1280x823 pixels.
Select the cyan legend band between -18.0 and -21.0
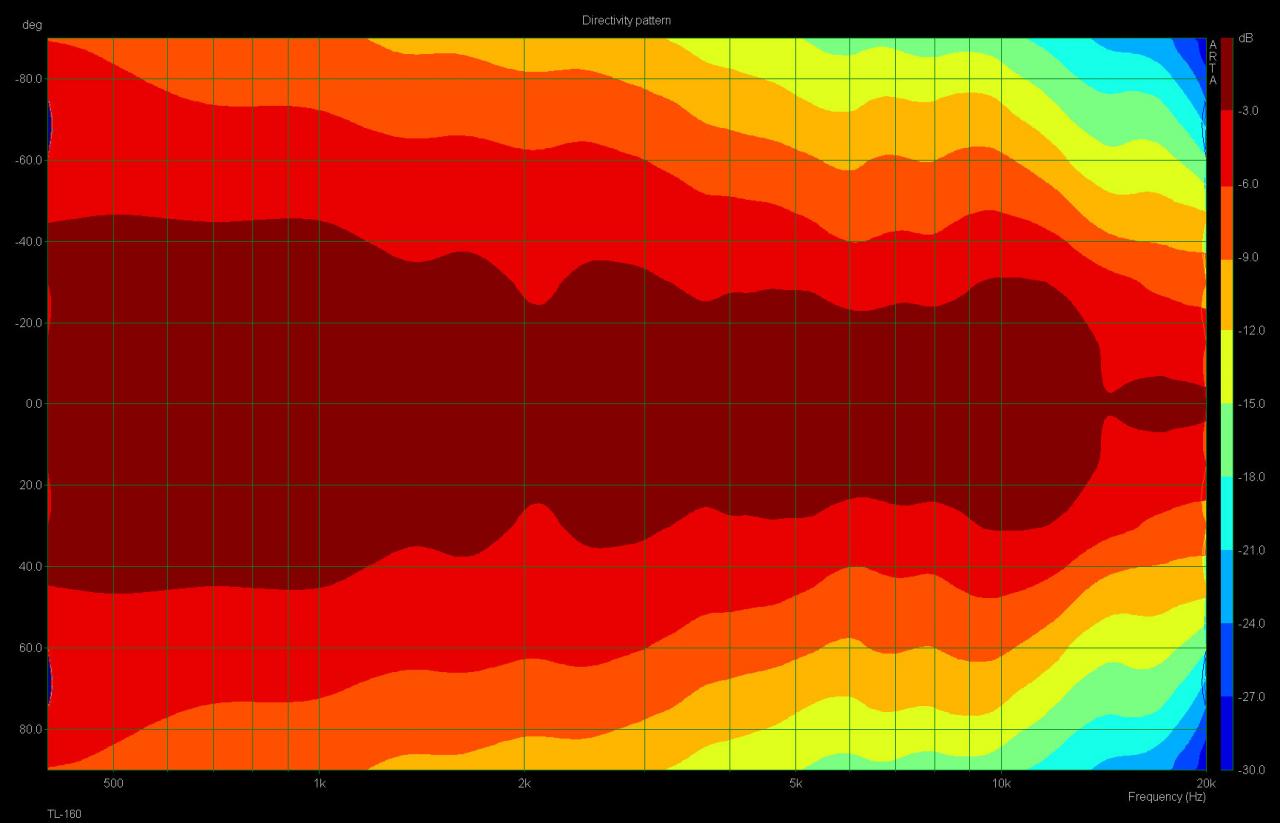click(x=1227, y=513)
